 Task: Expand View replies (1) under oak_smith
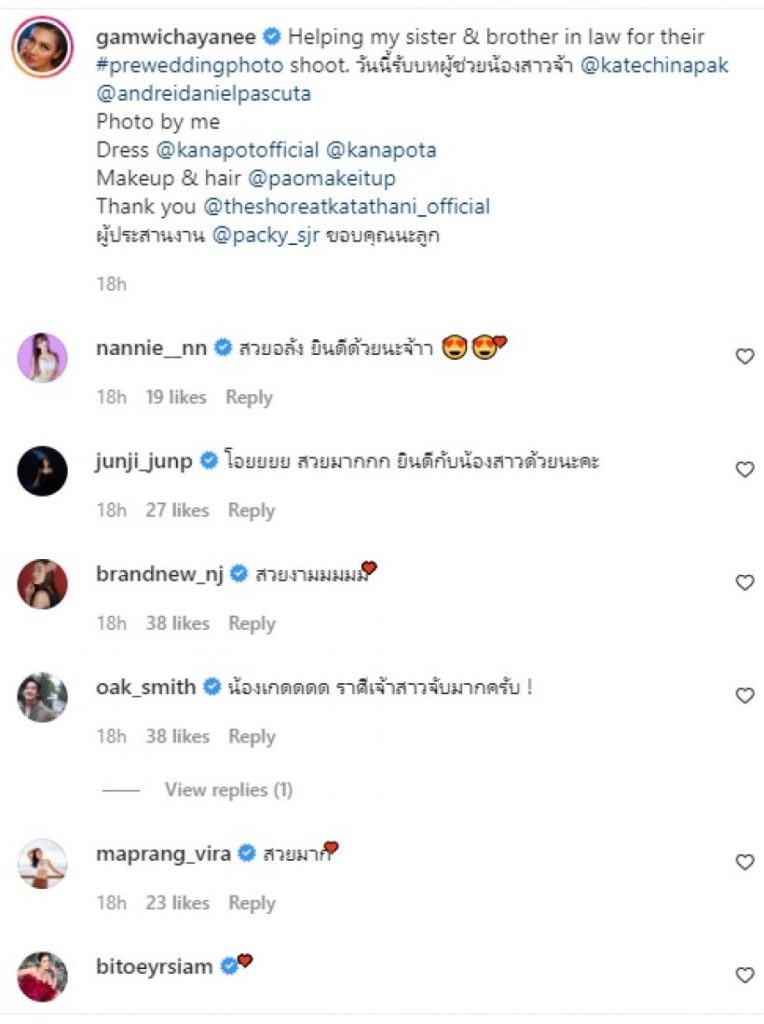coord(228,790)
